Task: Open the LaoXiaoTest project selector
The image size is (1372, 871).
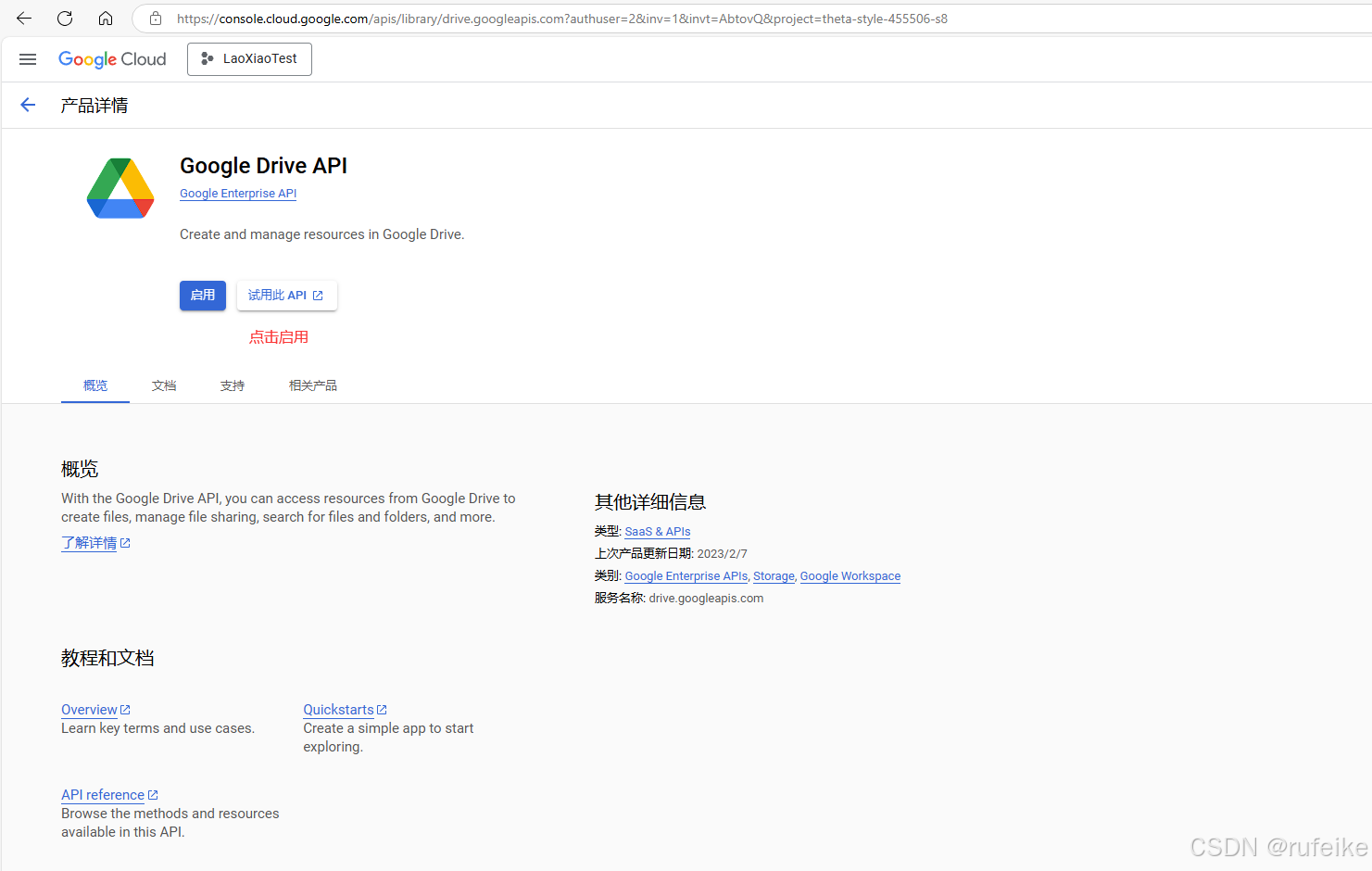Action: point(249,59)
